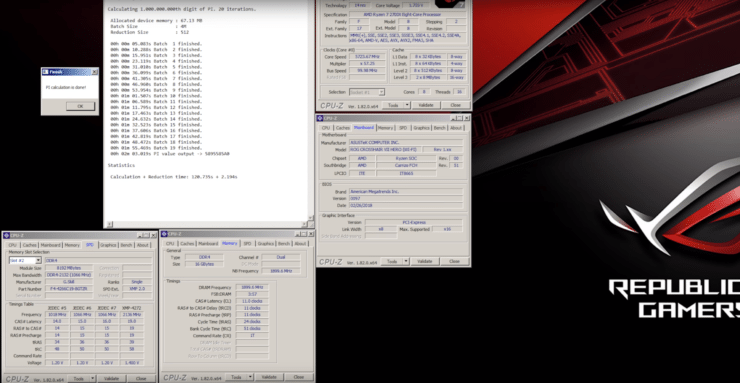
Task: Select the Bench tab in the Memory window
Action: click(x=284, y=244)
